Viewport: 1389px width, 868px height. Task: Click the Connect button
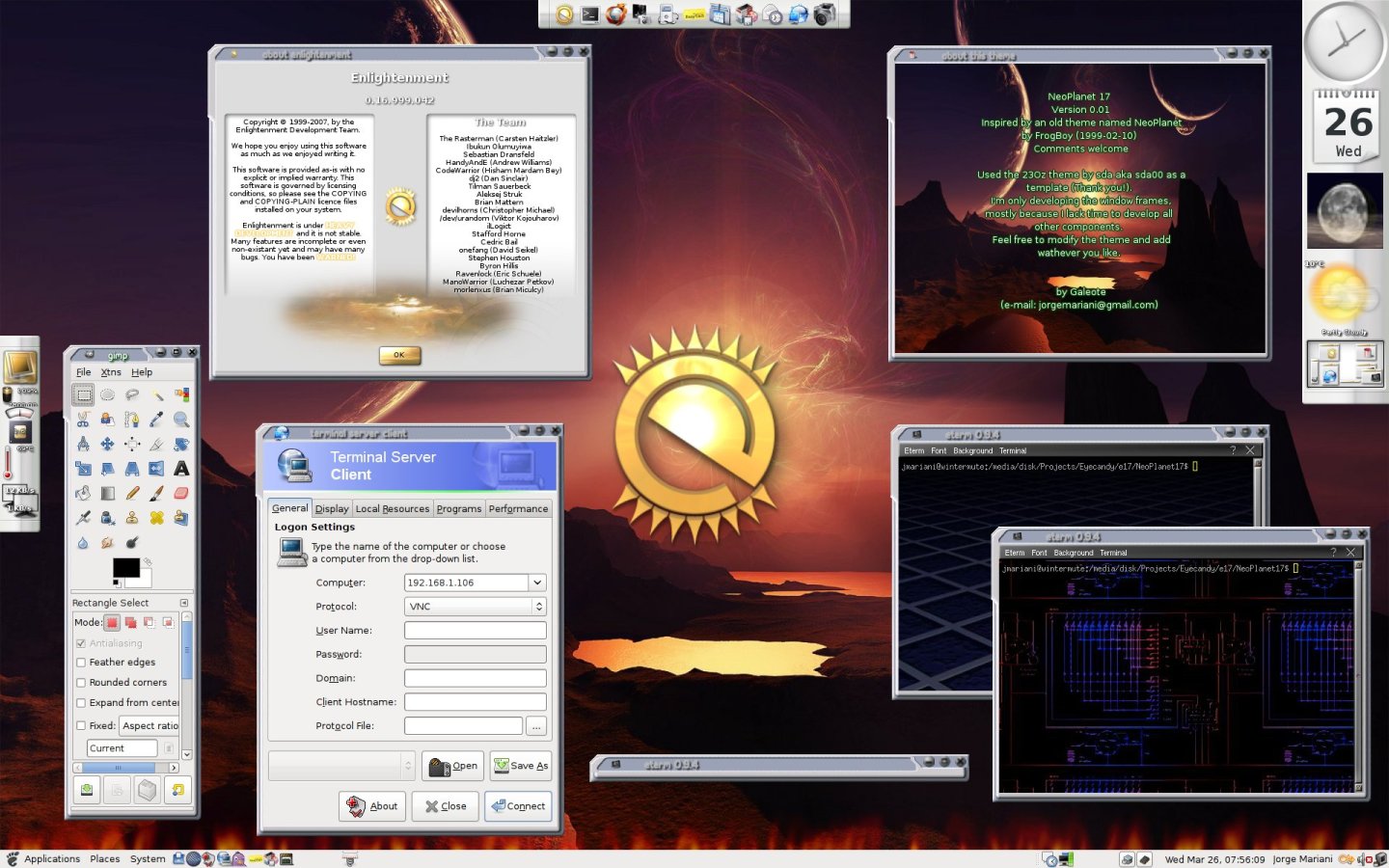click(x=518, y=806)
